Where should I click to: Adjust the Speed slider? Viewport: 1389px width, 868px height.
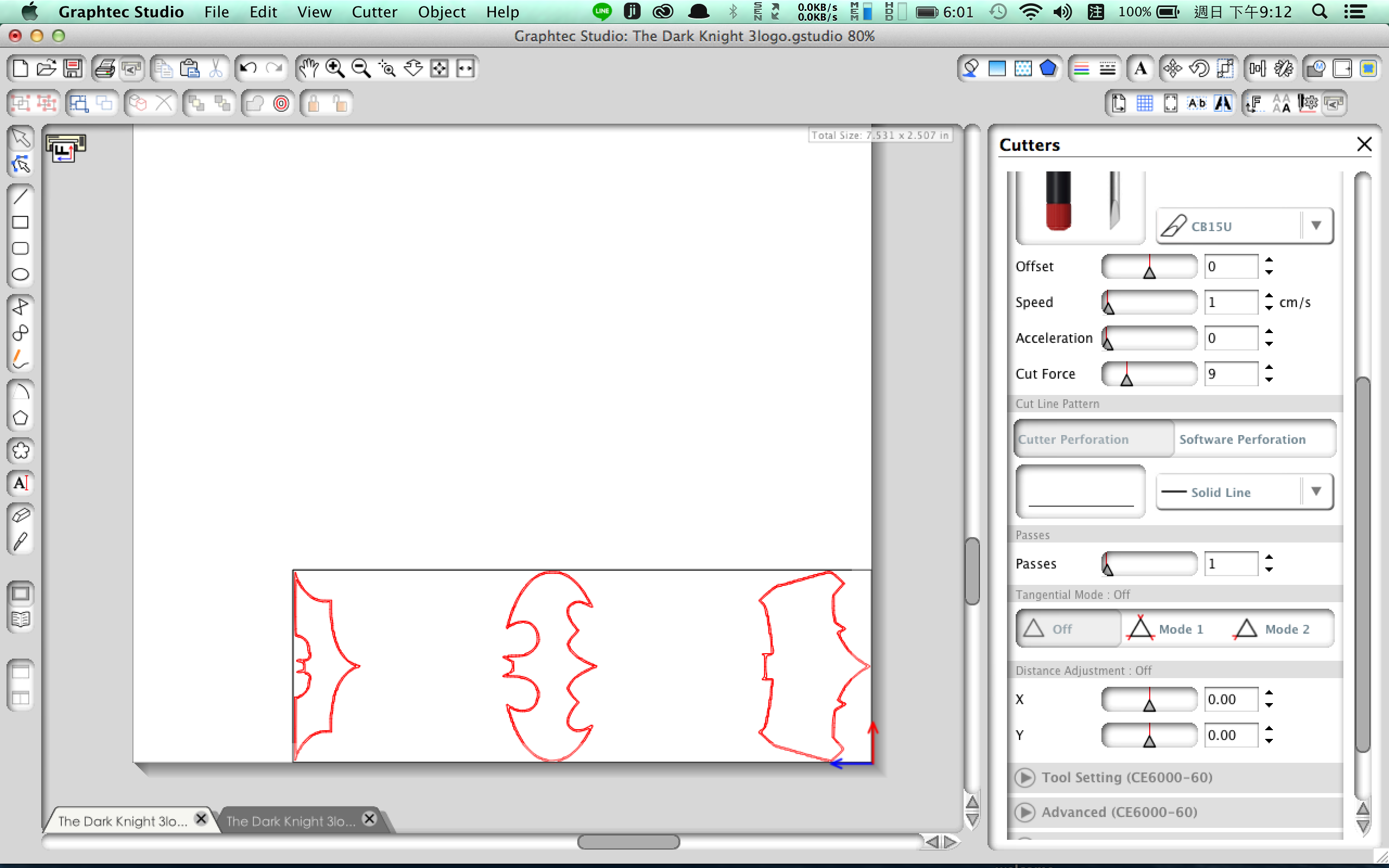click(x=1149, y=302)
